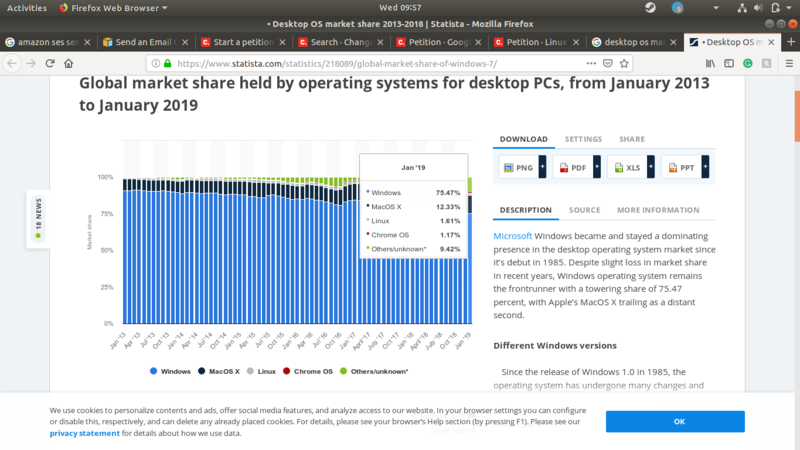
Task: Click the network status tray icon
Action: coord(742,8)
